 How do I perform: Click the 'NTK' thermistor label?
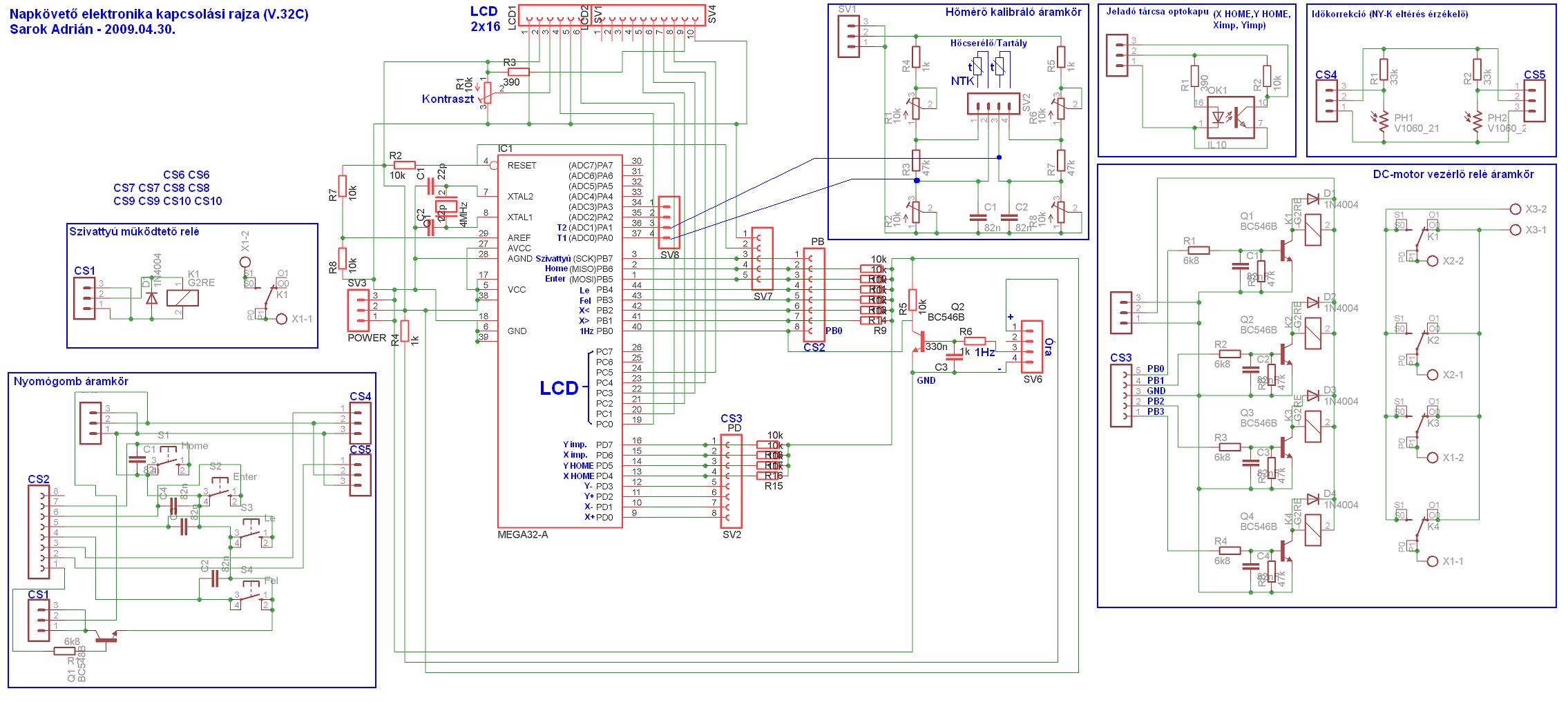tap(962, 81)
